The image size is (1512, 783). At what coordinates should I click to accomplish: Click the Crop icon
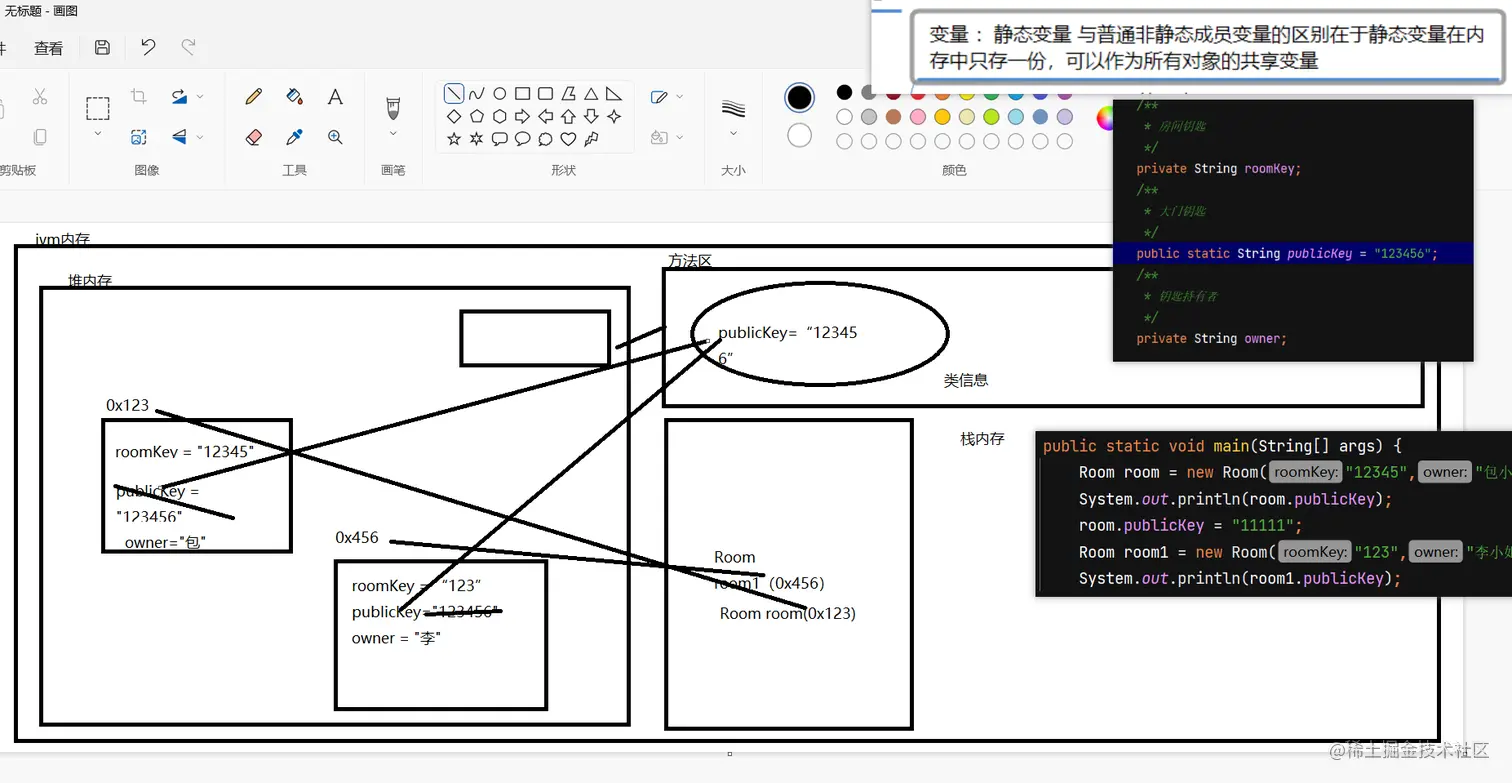point(139,96)
